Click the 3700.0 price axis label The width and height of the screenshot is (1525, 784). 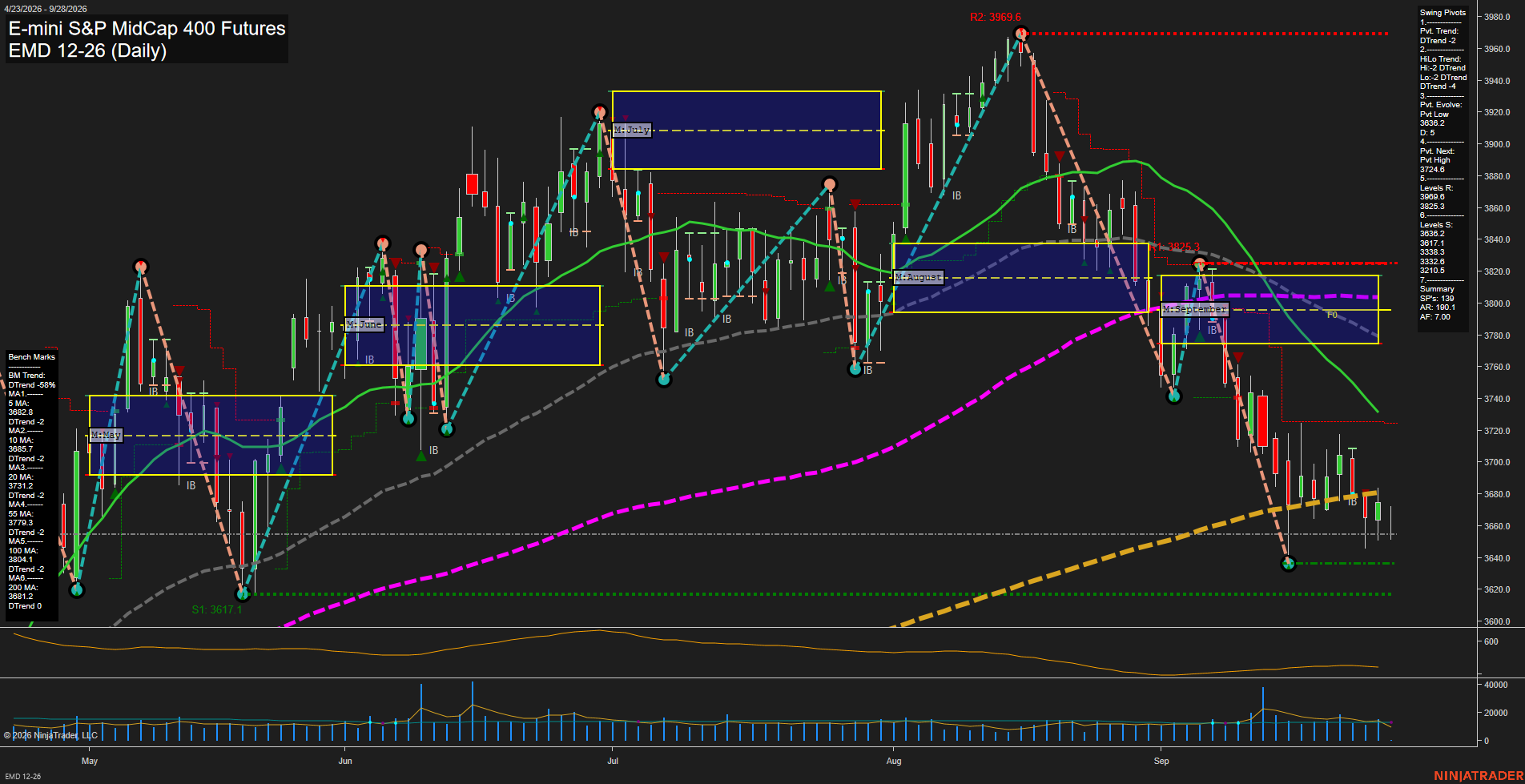[x=1497, y=462]
